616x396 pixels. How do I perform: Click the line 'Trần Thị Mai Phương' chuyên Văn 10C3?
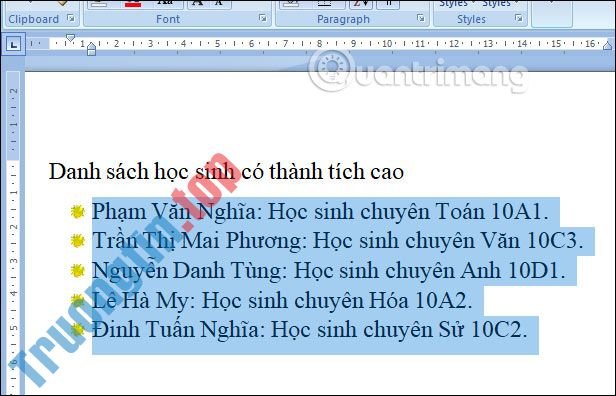[x=337, y=241]
